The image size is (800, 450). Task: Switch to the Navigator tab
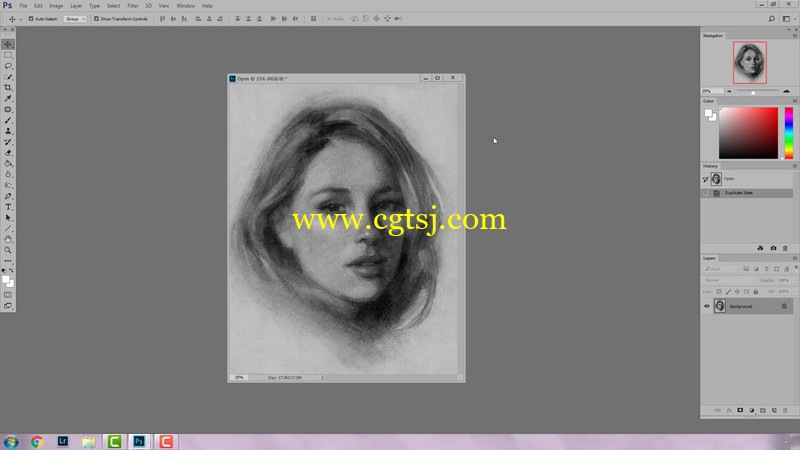click(x=713, y=36)
